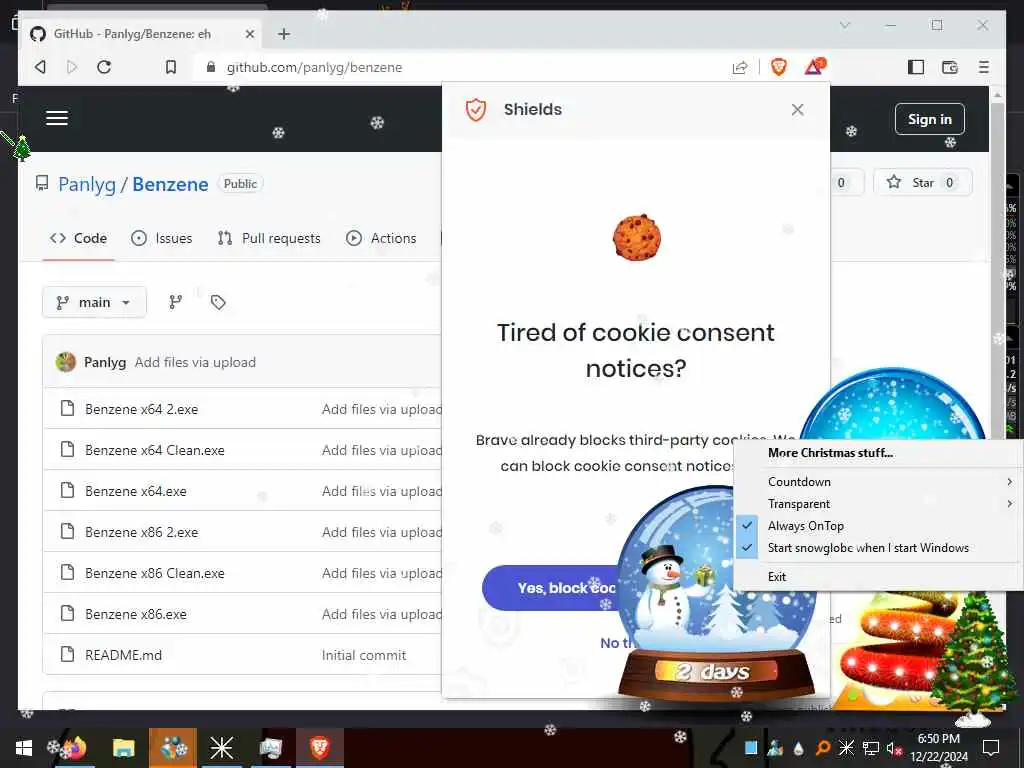Switch to the Code tab
Screen dimensions: 1024x768
click(x=78, y=238)
